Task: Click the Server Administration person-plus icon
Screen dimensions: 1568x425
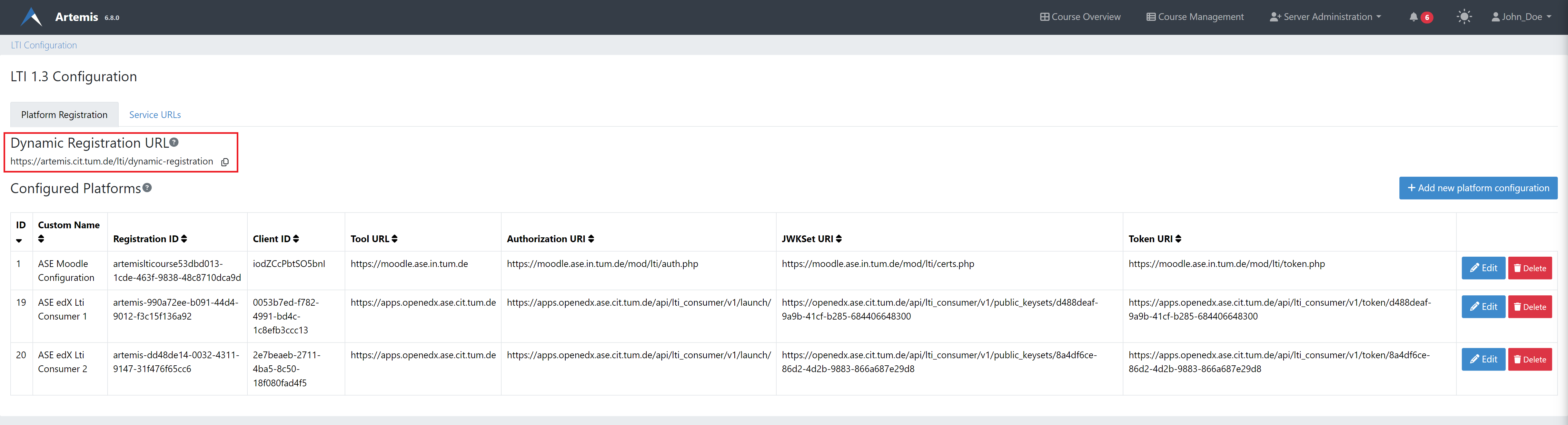Action: point(1274,16)
